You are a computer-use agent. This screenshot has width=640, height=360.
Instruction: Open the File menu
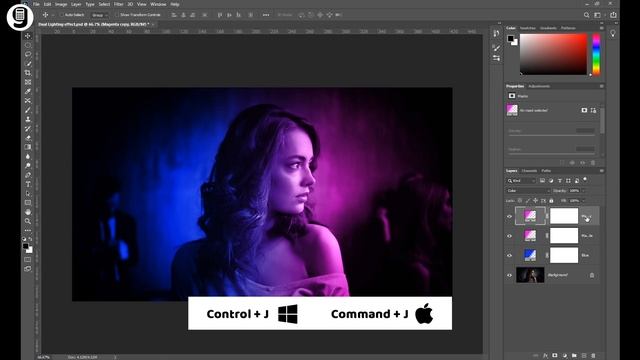pos(36,4)
